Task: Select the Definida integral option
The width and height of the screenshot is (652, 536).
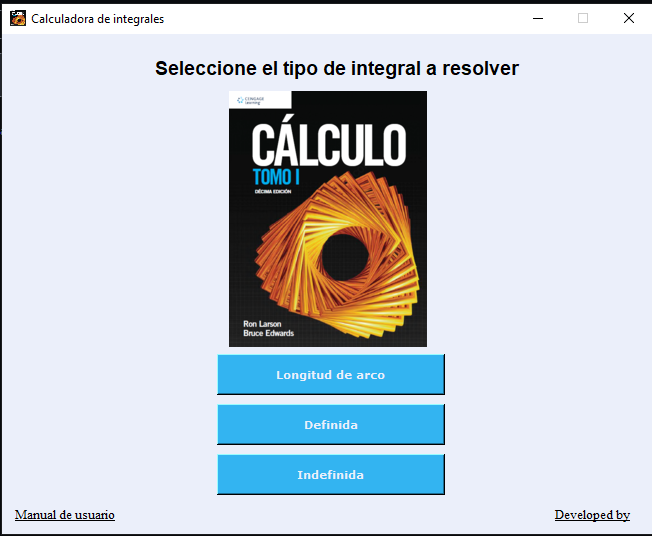Action: [x=331, y=425]
